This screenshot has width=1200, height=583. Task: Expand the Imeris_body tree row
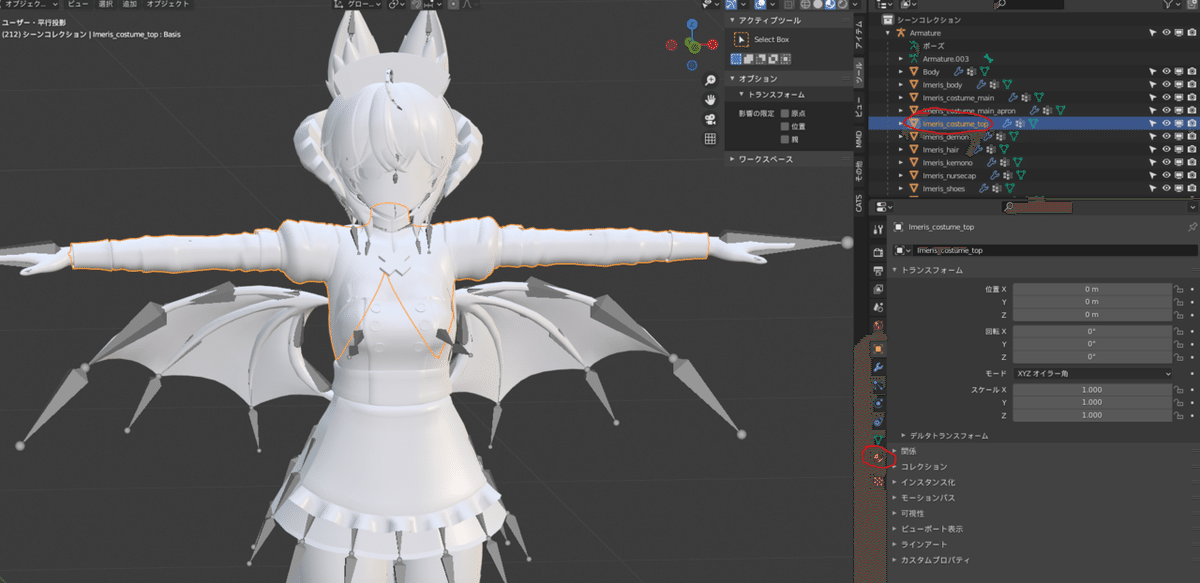(x=900, y=85)
